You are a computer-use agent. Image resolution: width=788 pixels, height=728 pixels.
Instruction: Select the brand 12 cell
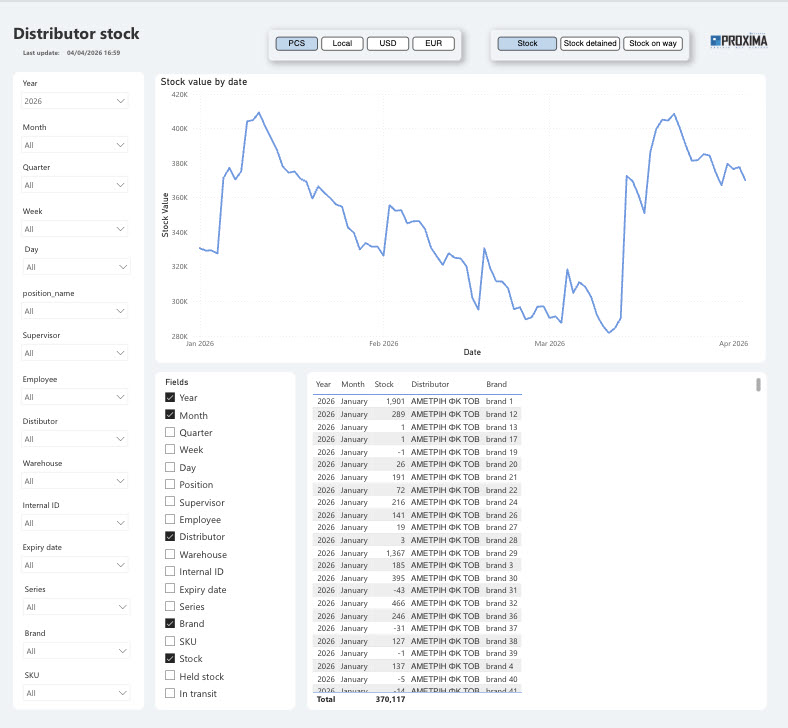(x=502, y=414)
